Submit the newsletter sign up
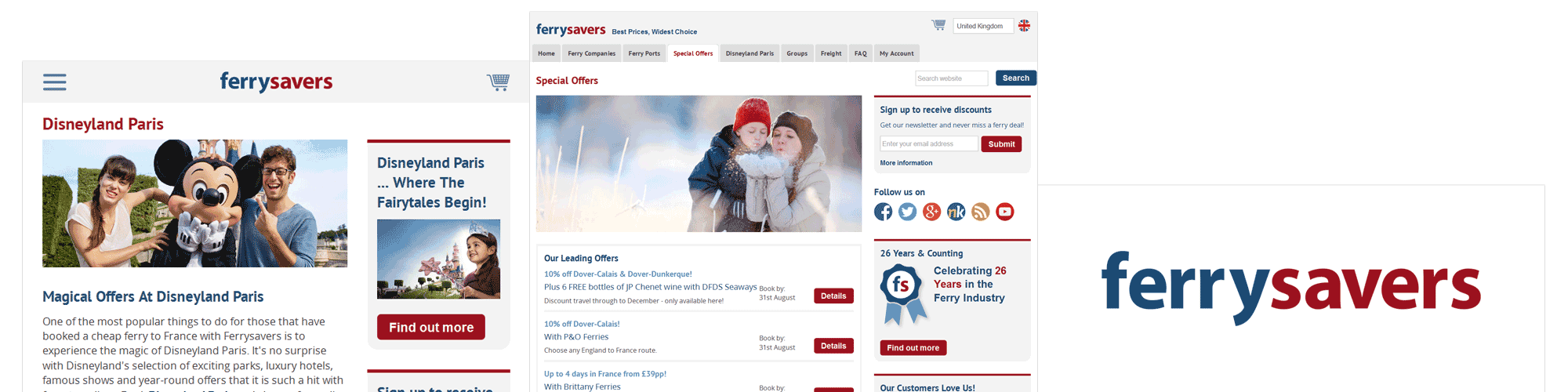 (x=1001, y=144)
